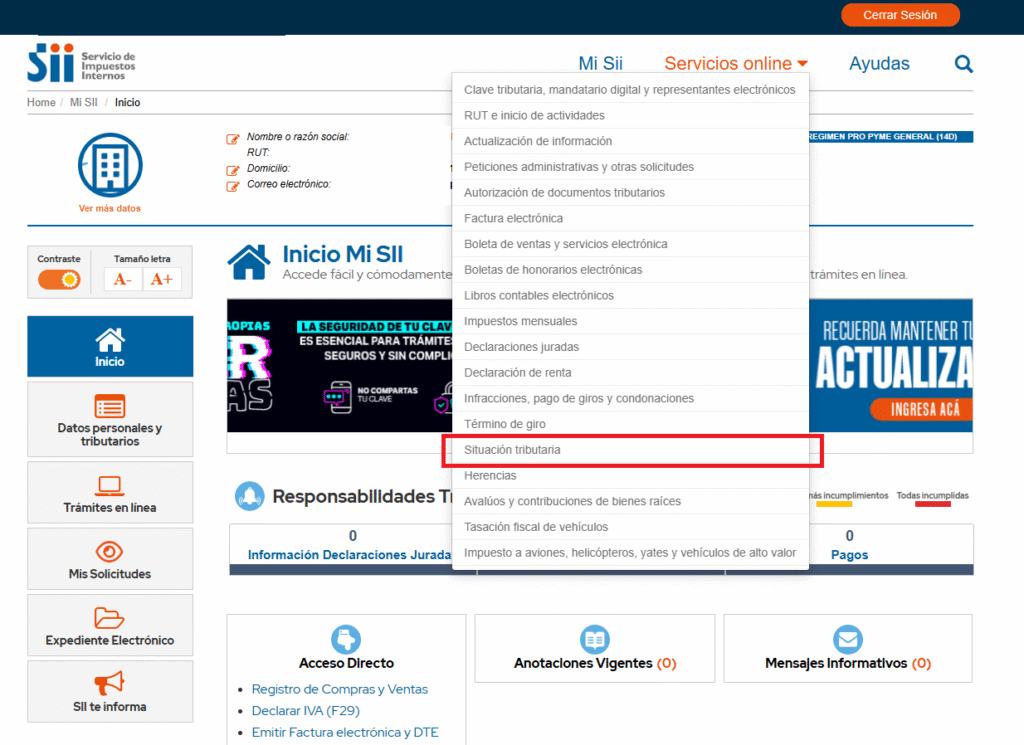Open Declaración de renta menu item
Screen dimensions: 1024x745
tap(517, 373)
